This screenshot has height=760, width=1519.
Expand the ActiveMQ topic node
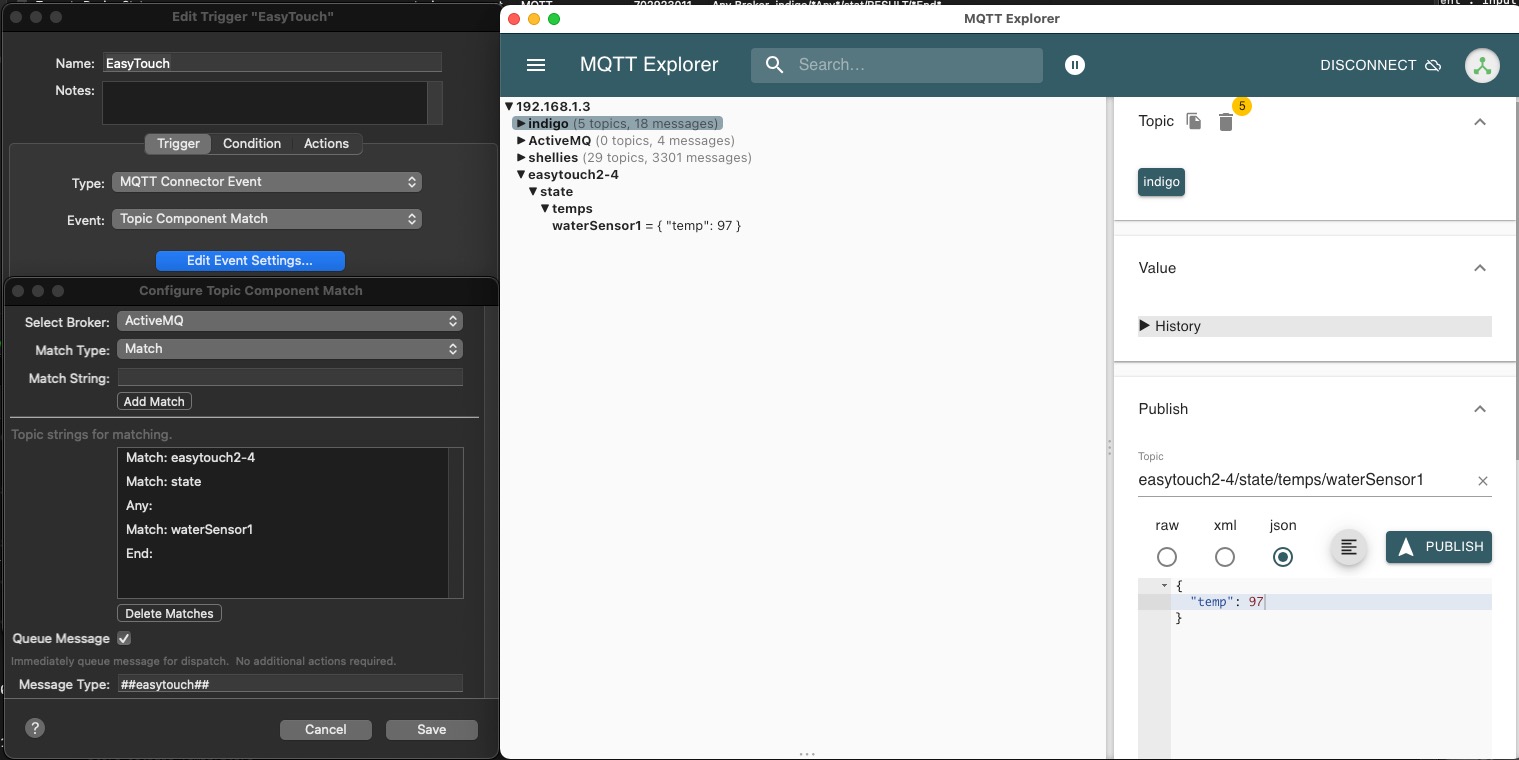(521, 141)
